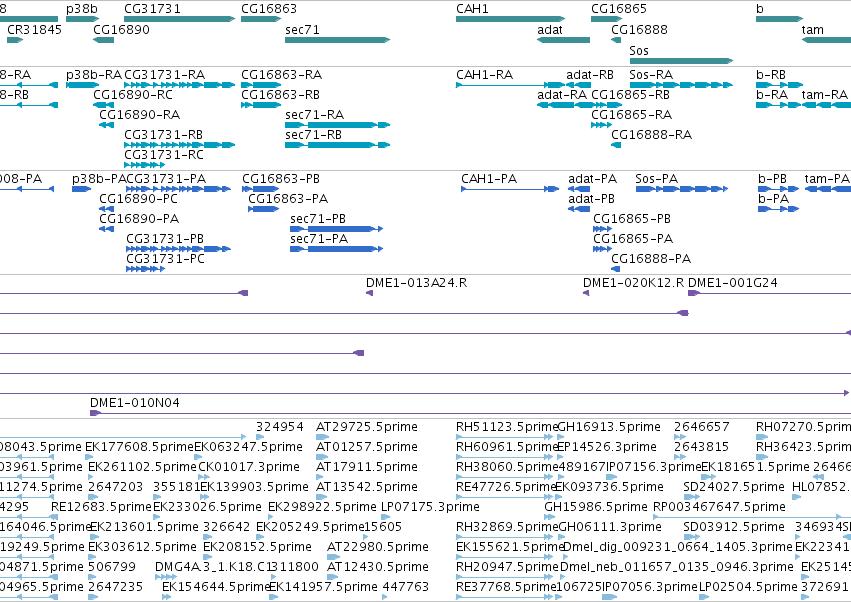This screenshot has width=851, height=602.
Task: Click protein sec71-PB bar
Action: [336, 229]
